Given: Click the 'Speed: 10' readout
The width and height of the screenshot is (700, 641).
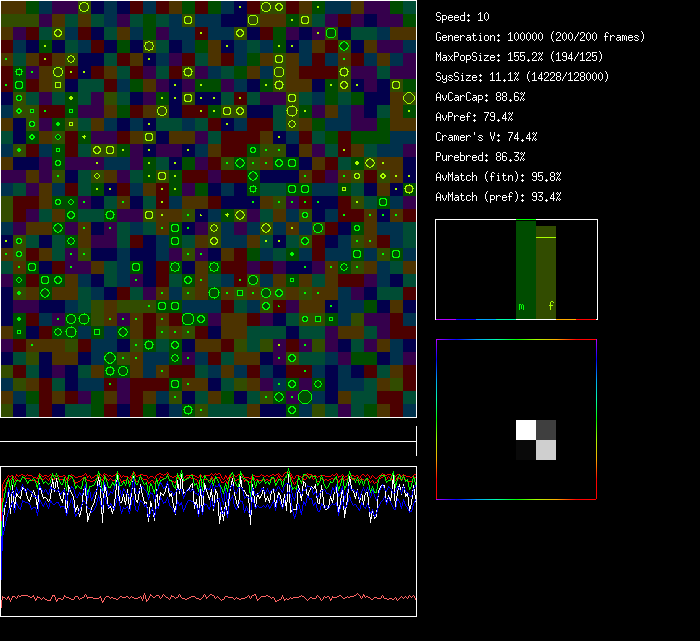Looking at the screenshot, I should pos(462,17).
